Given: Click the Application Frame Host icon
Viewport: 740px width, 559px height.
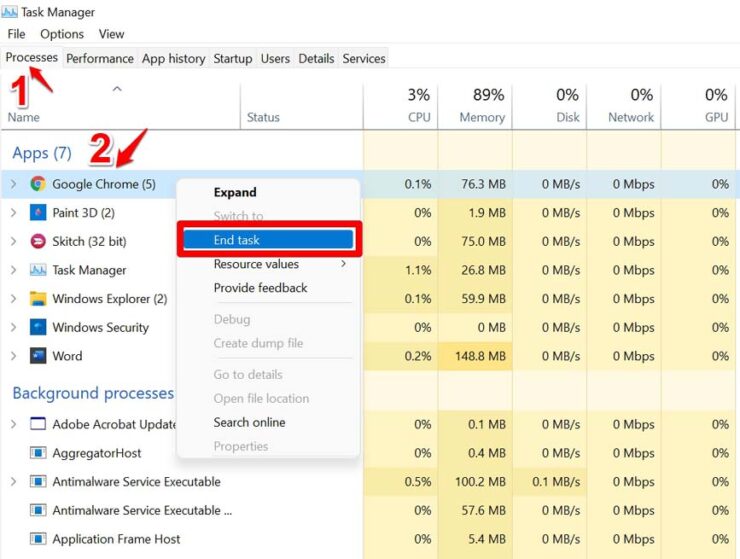Looking at the screenshot, I should pos(38,539).
